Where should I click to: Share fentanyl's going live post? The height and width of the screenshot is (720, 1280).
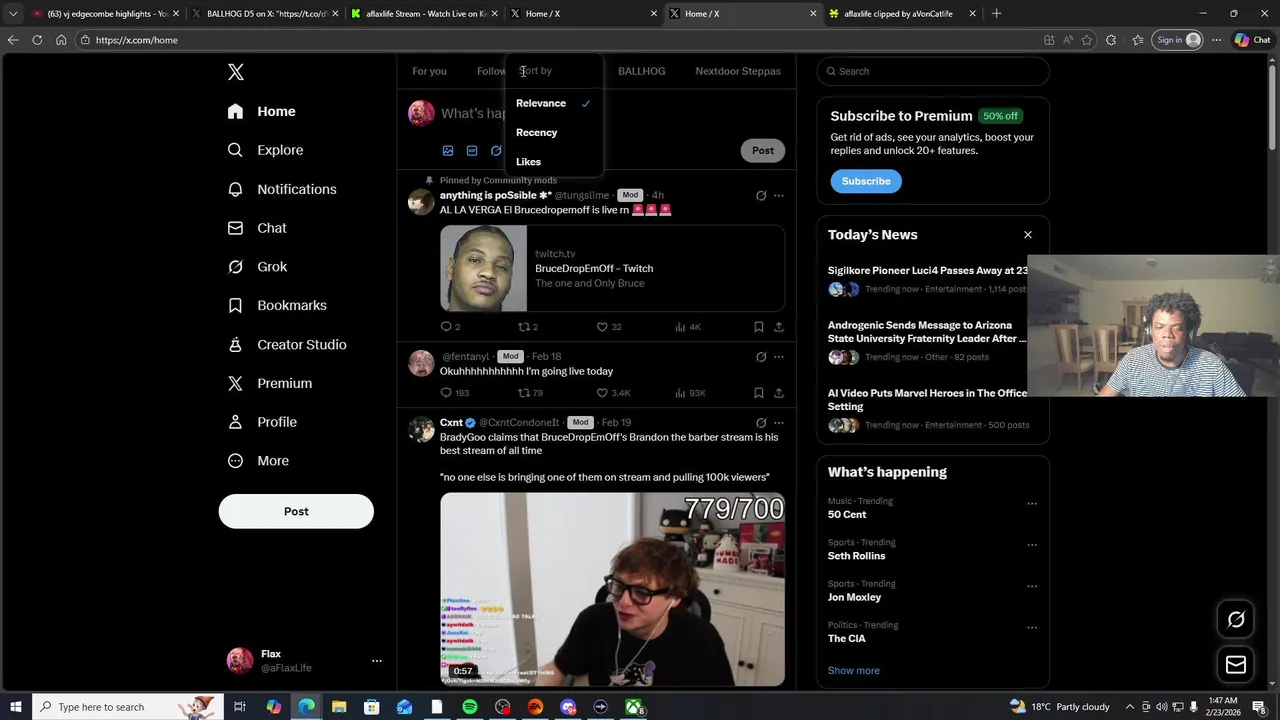tap(779, 393)
